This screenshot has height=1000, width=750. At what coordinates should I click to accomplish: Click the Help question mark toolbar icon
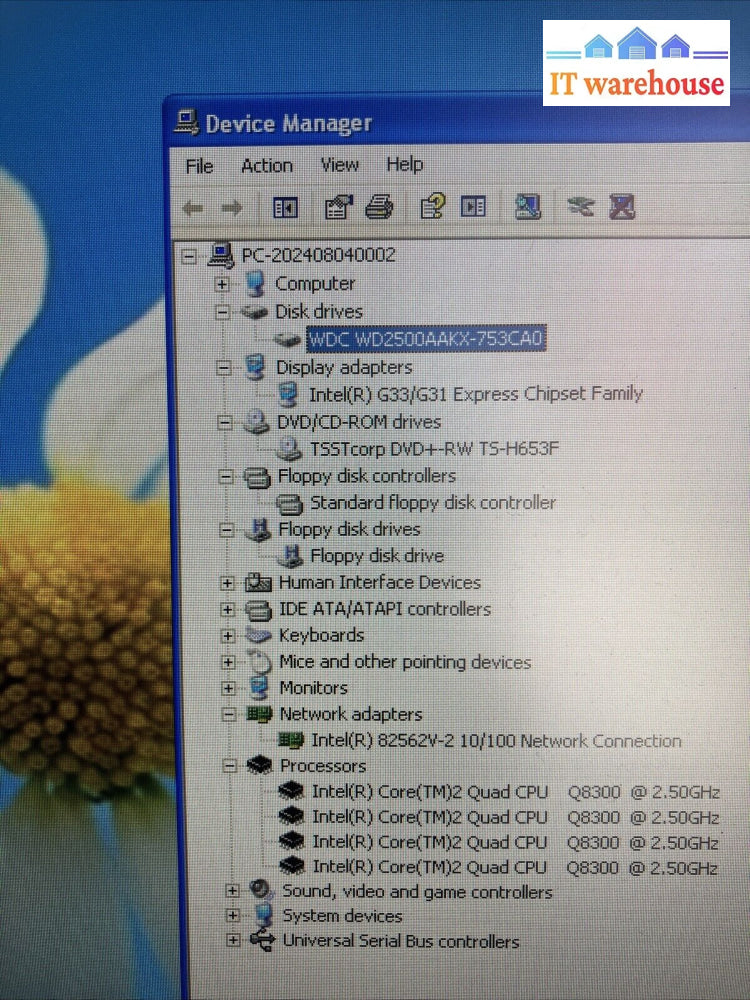433,207
